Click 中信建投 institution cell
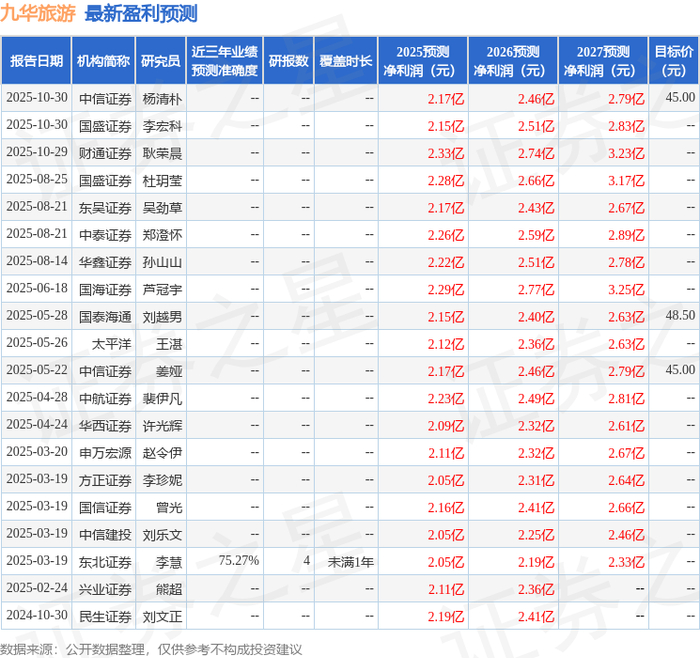 pos(105,535)
